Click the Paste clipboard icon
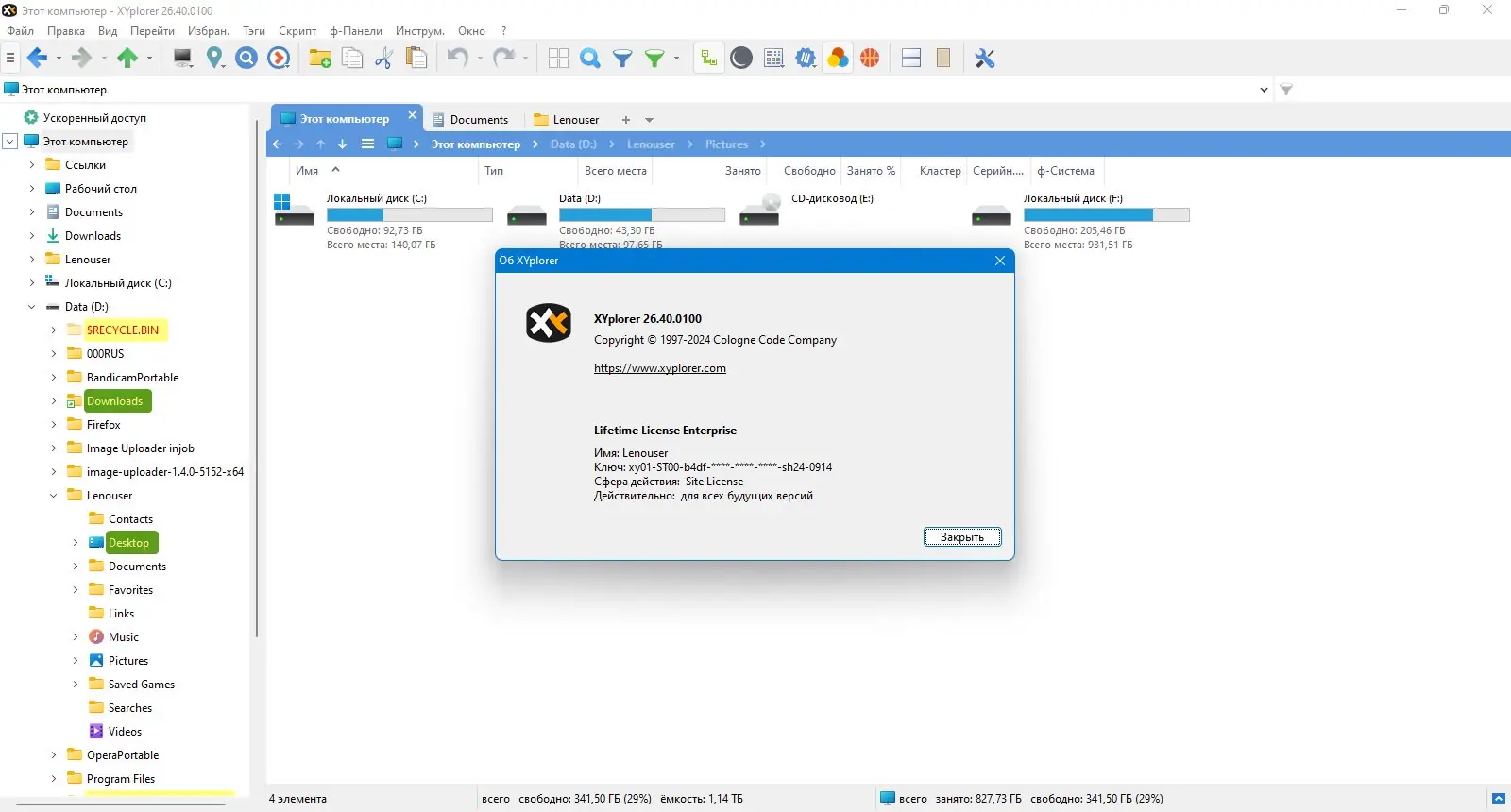1511x812 pixels. [x=416, y=59]
